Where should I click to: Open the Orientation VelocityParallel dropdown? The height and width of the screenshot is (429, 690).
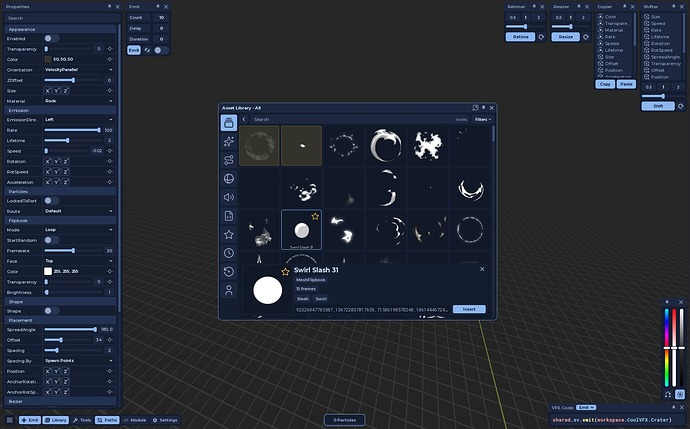[78, 70]
